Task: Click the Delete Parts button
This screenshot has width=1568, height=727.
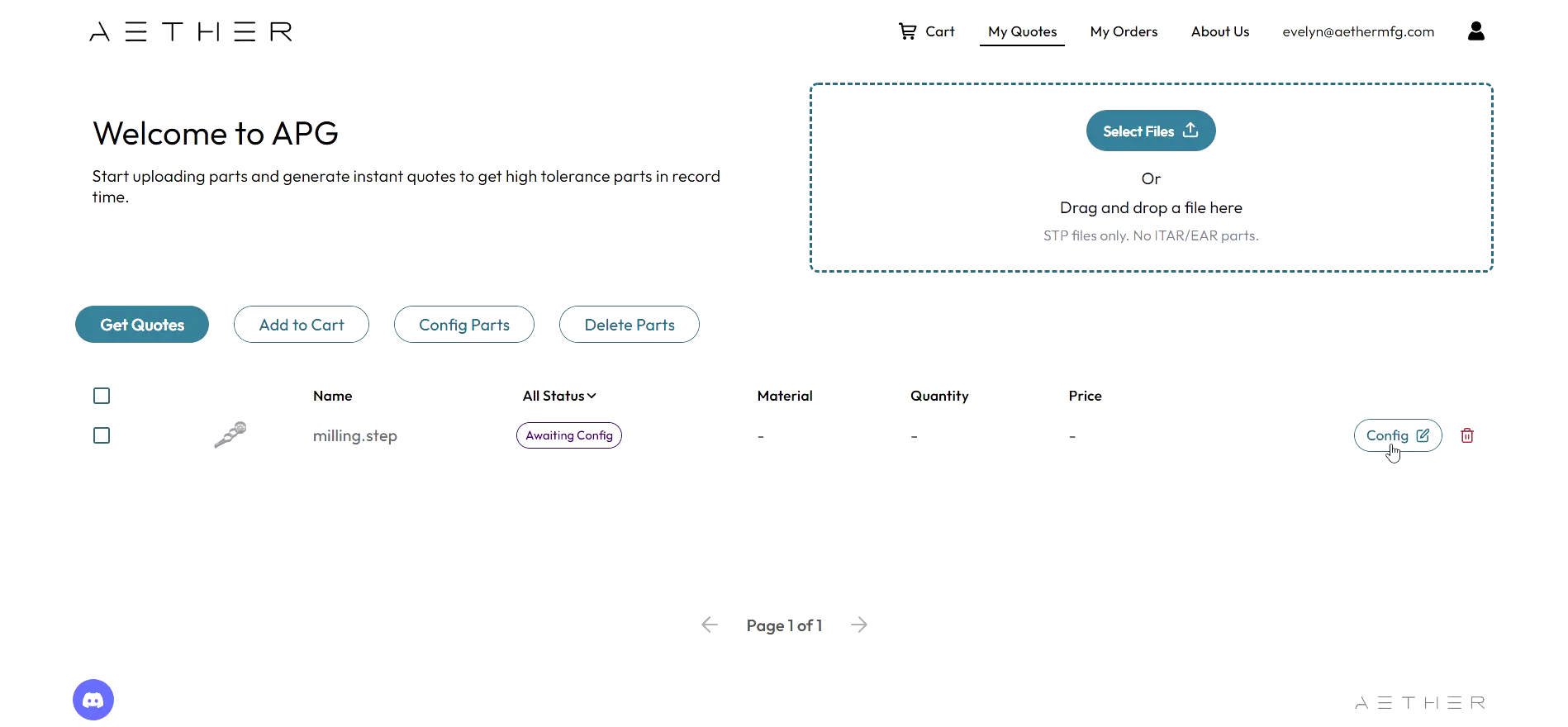Action: (x=630, y=325)
